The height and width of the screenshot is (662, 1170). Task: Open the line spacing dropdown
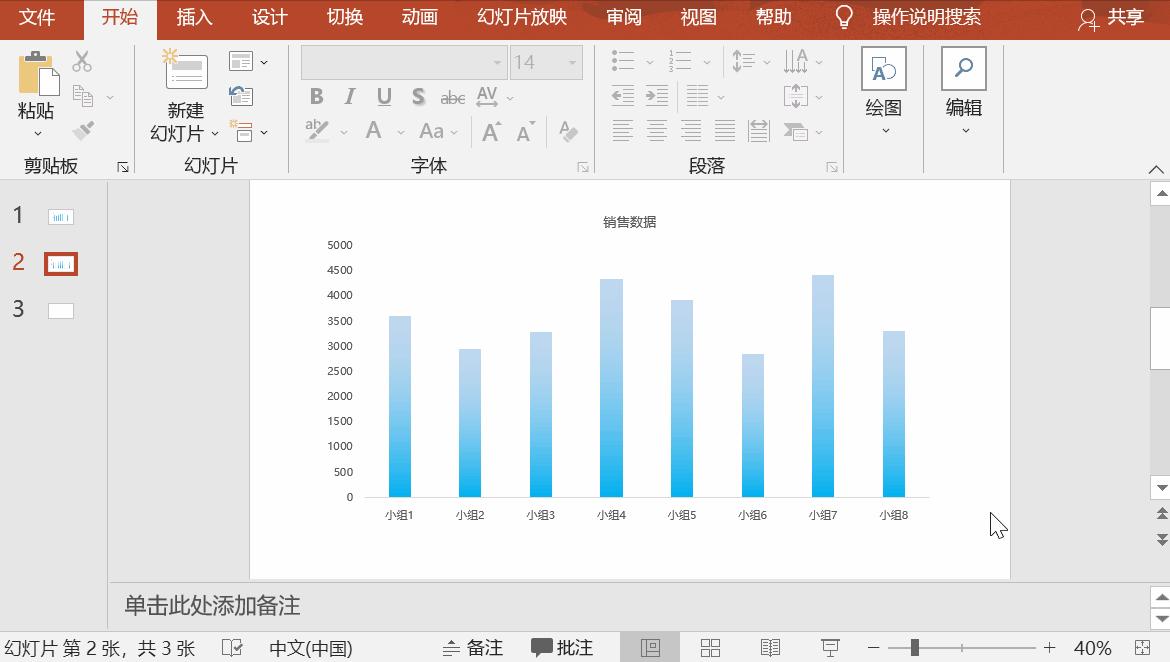tap(767, 61)
